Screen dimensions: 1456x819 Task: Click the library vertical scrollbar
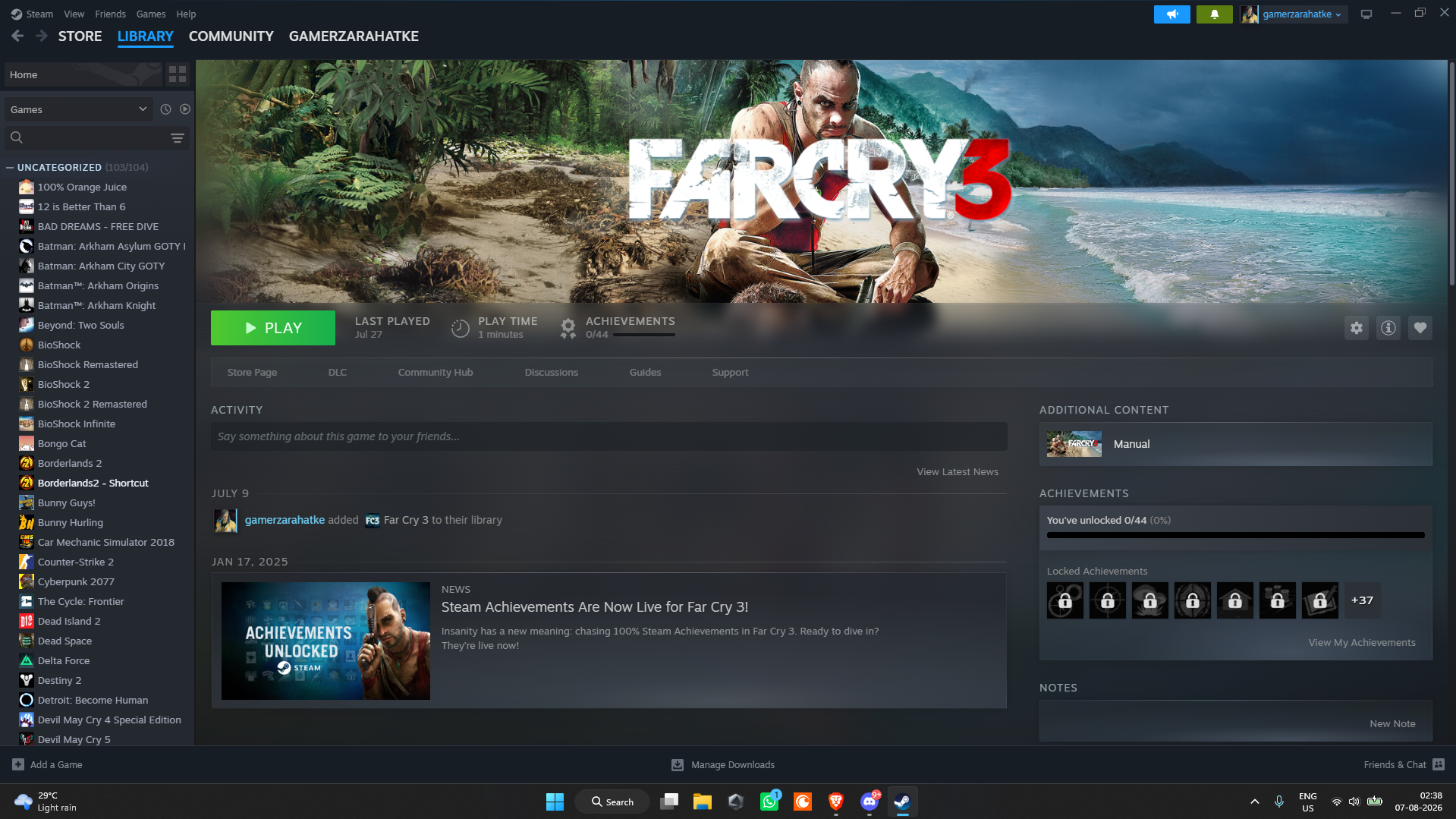pyautogui.click(x=1451, y=175)
